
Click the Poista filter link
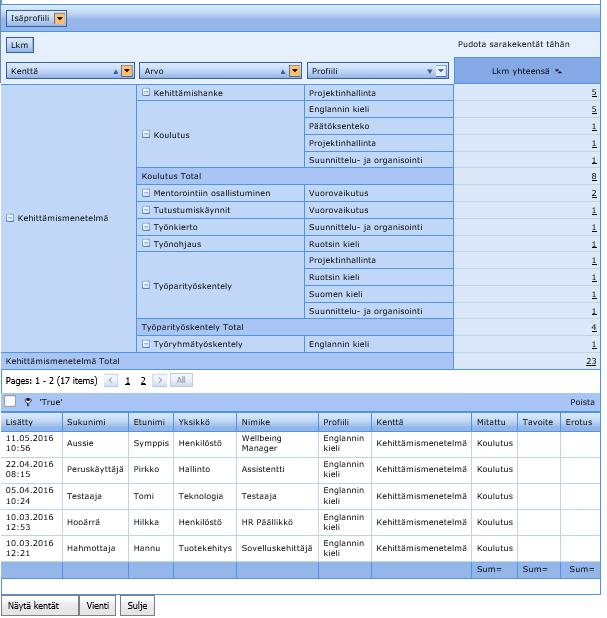(582, 402)
